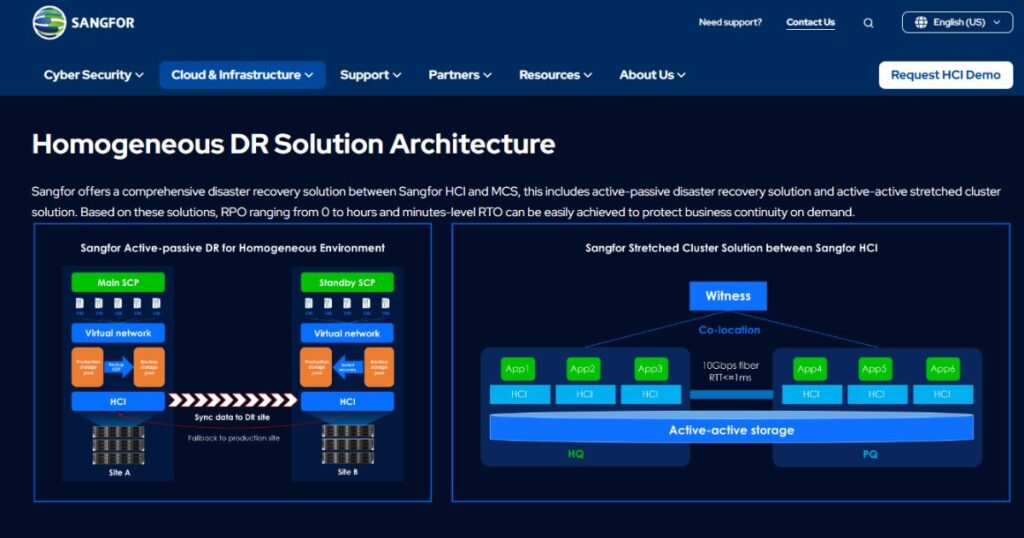Click HCI box above Site B
The image size is (1024, 538).
347,401
